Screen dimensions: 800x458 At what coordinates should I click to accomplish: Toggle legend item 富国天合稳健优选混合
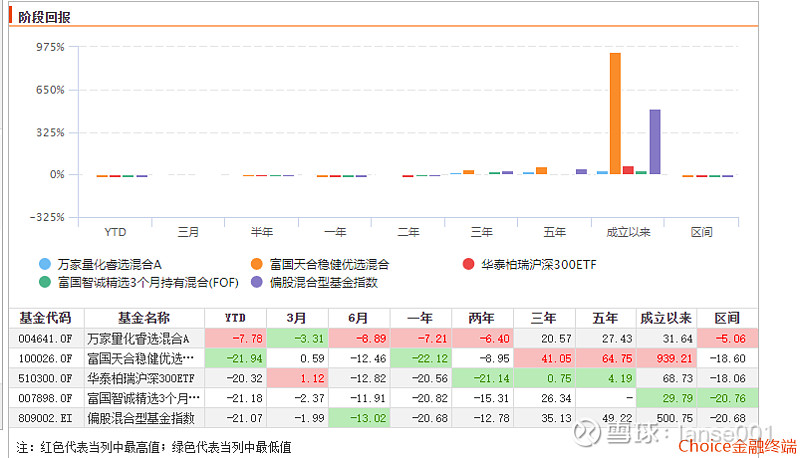320,264
